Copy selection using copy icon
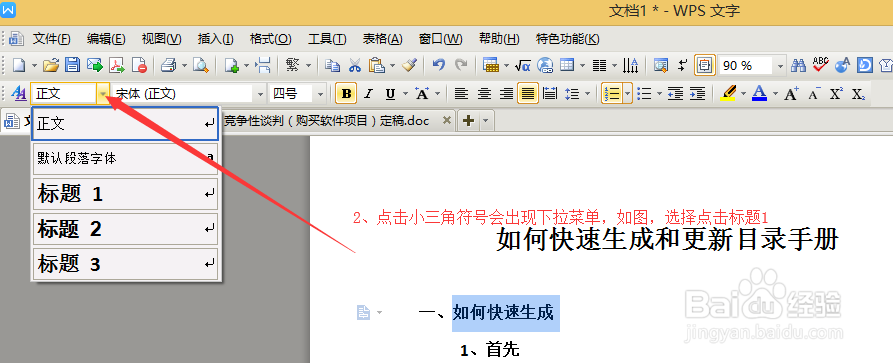 click(x=332, y=66)
